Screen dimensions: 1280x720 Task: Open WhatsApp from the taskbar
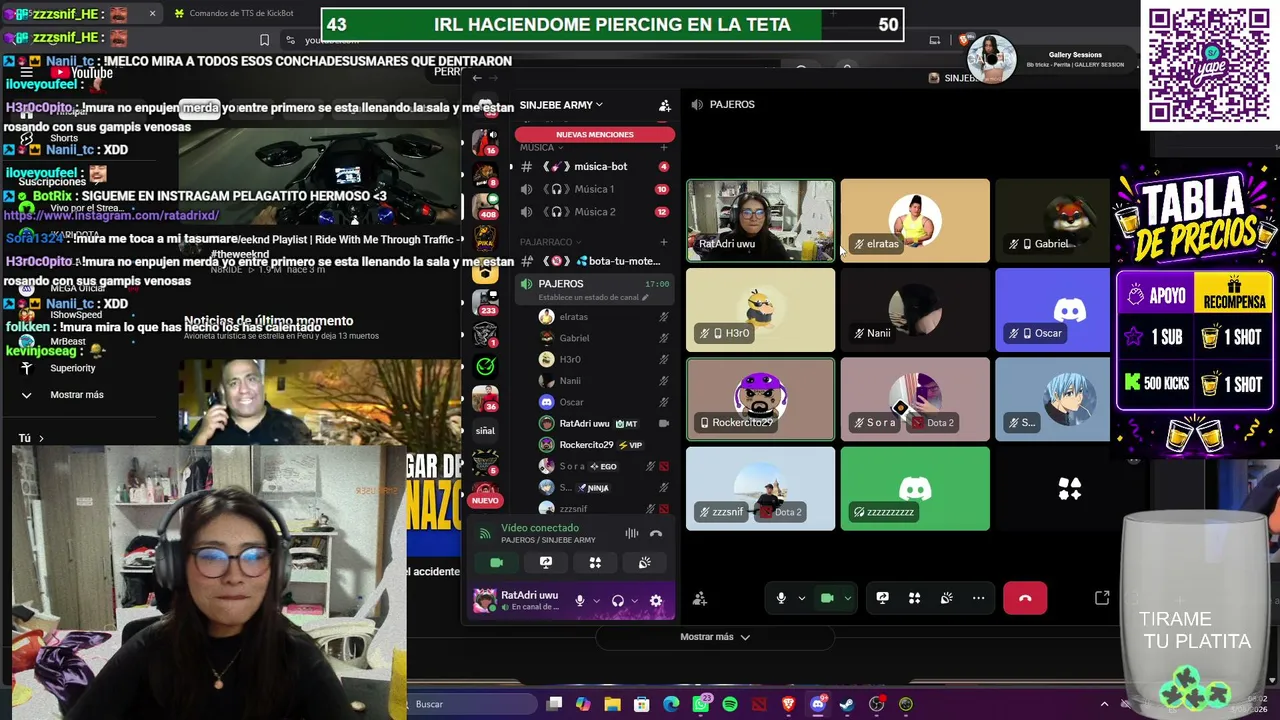coord(701,704)
